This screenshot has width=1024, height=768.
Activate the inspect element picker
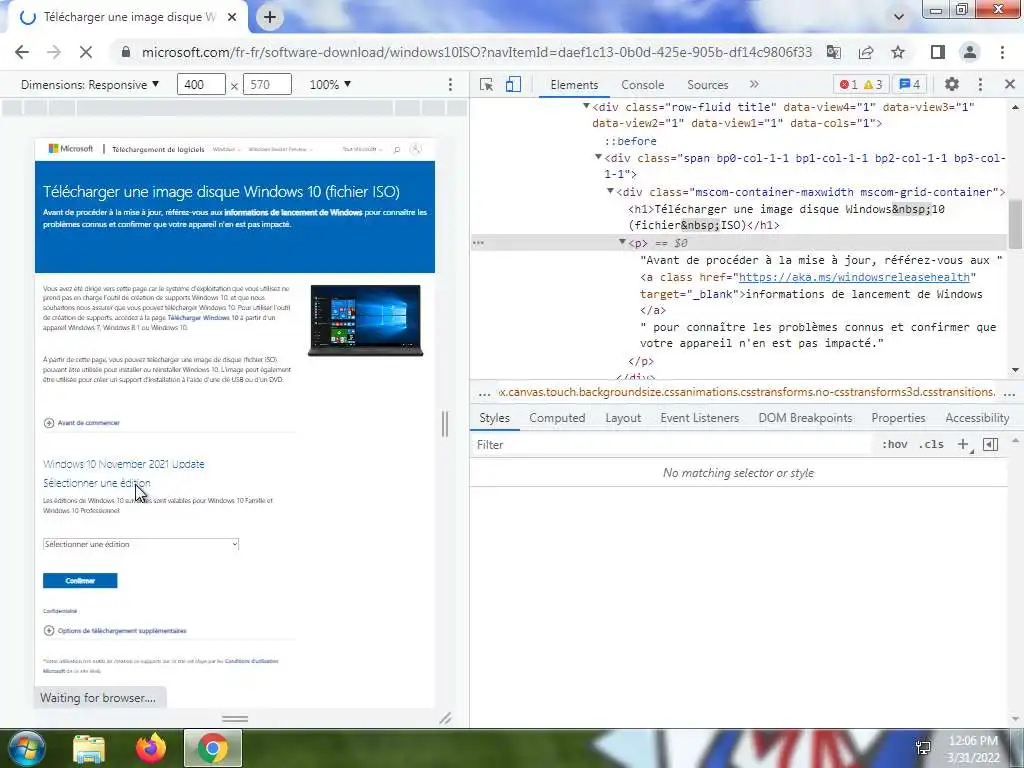tap(486, 84)
